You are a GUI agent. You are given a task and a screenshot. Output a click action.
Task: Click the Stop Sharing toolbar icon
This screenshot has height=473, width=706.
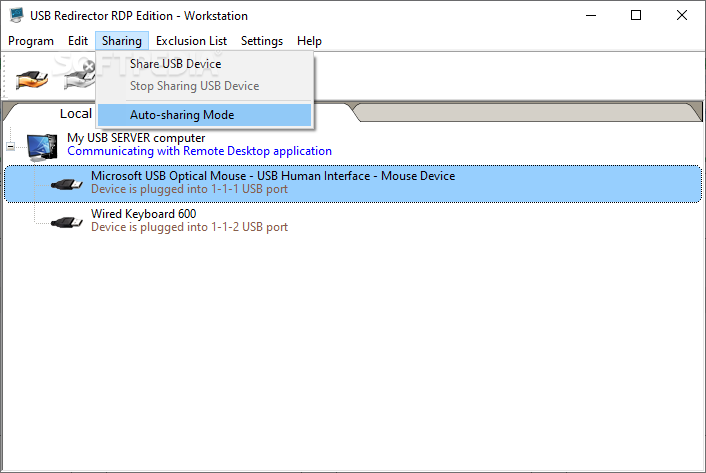pos(79,77)
